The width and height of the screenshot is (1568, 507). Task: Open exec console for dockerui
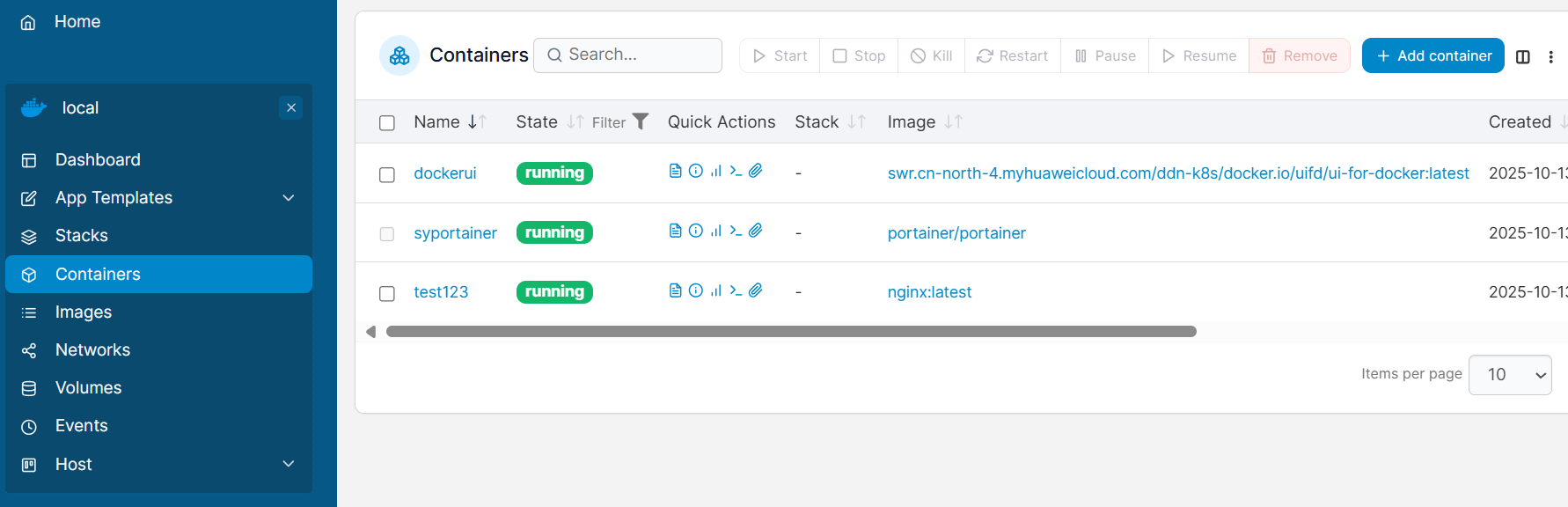click(x=736, y=171)
